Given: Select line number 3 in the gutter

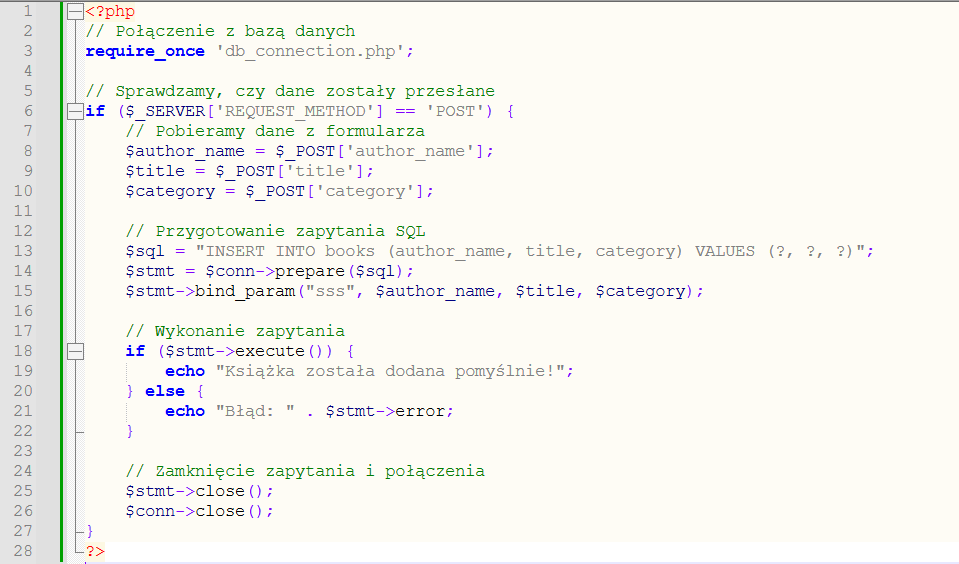Looking at the screenshot, I should pyautogui.click(x=29, y=51).
